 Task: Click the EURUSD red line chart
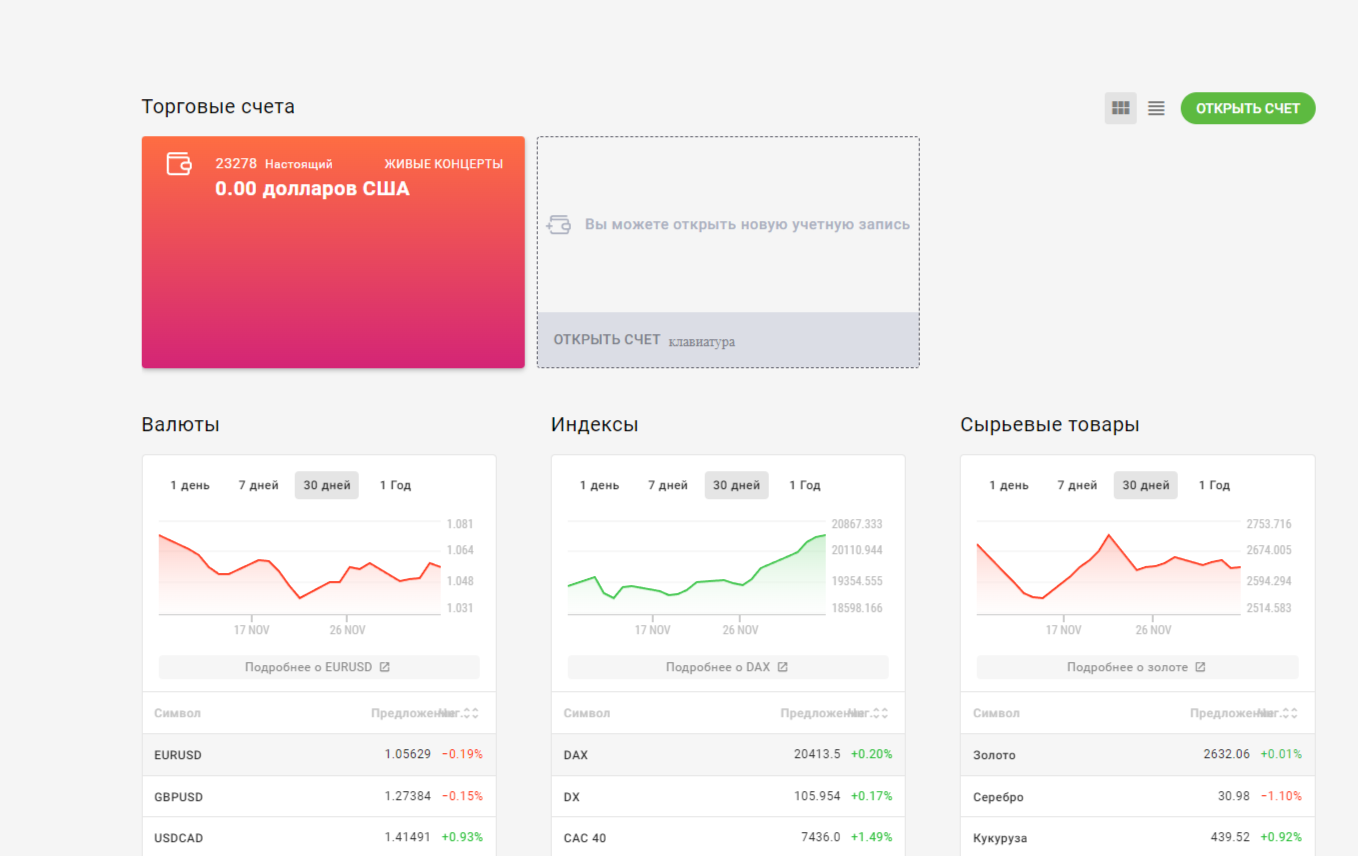[299, 568]
